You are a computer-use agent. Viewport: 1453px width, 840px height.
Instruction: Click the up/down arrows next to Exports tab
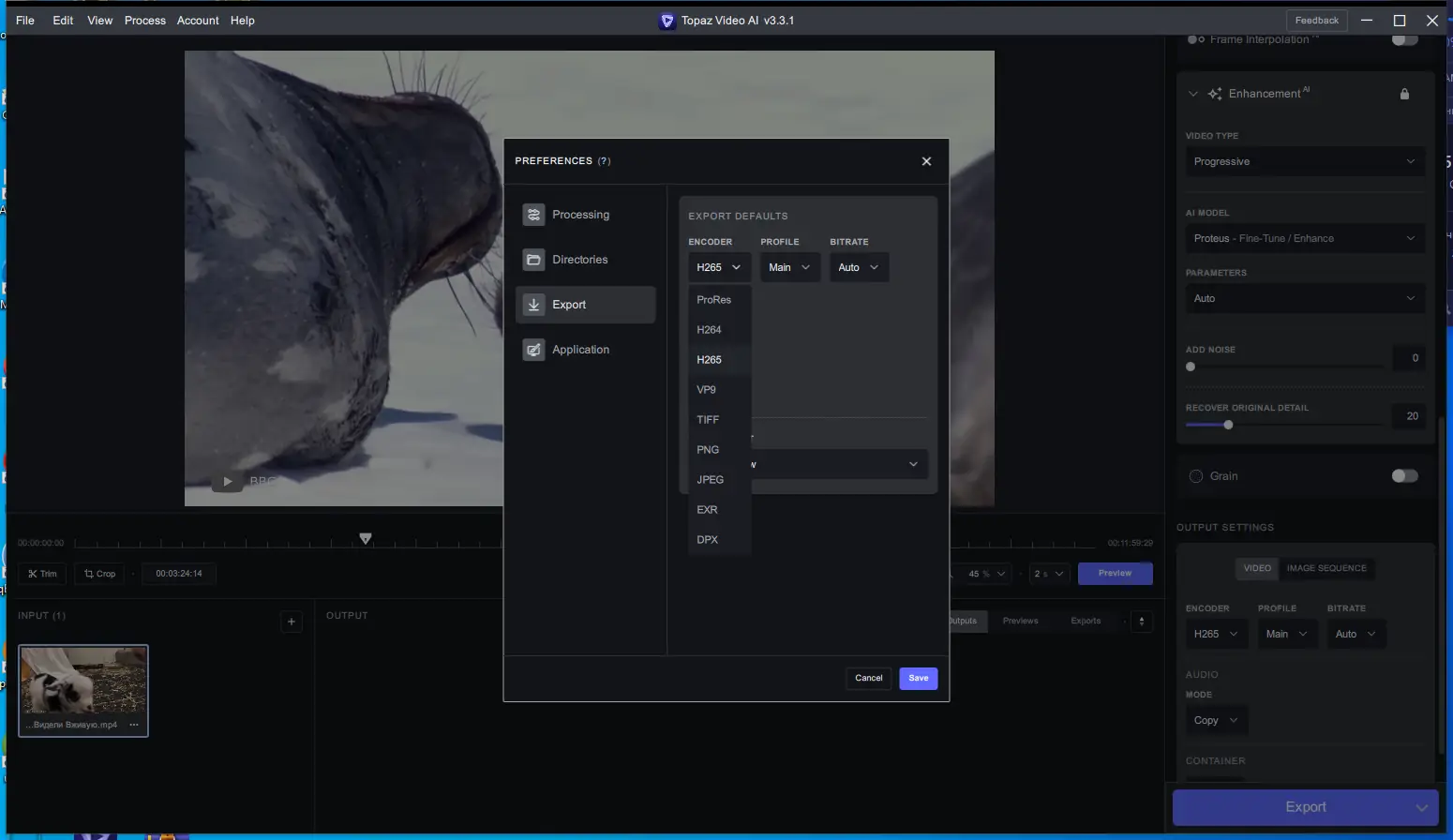tap(1142, 621)
